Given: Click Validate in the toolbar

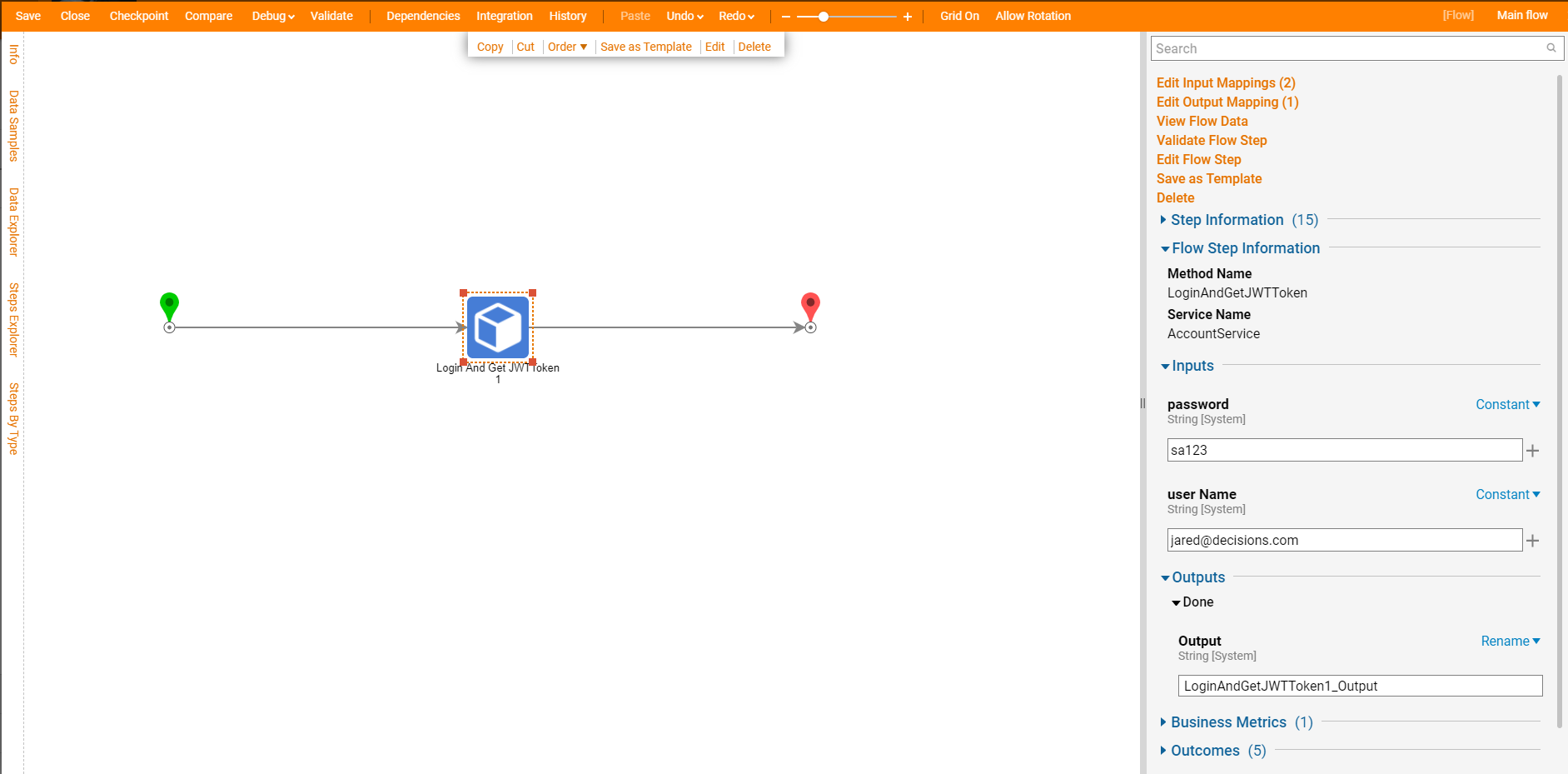Looking at the screenshot, I should point(331,16).
